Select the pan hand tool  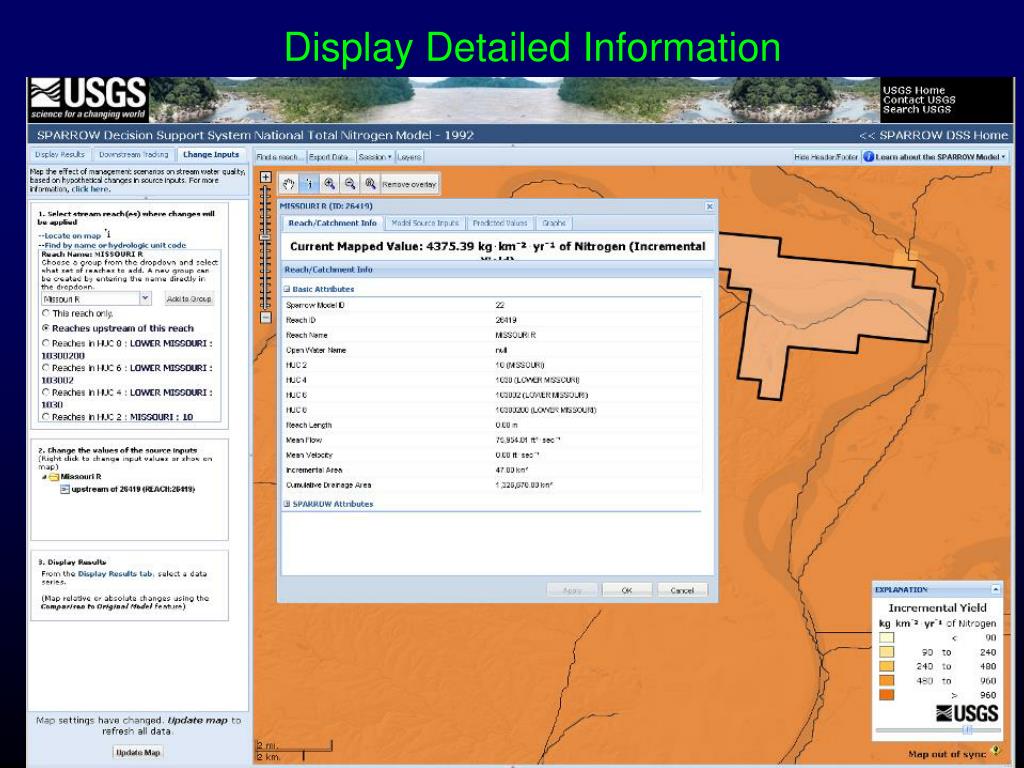(x=289, y=184)
